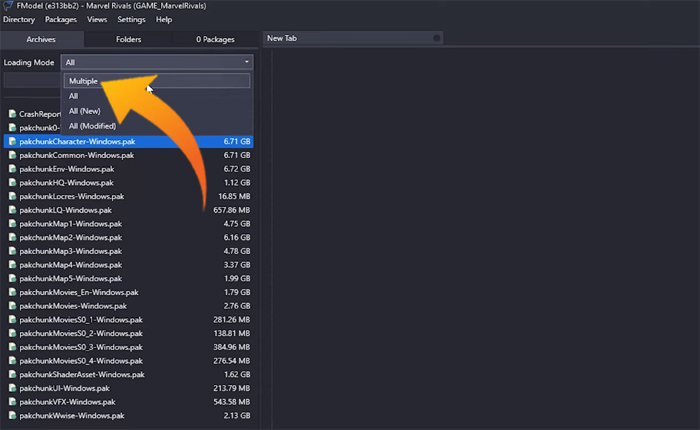This screenshot has height=430, width=700.
Task: Switch to the 0 Packages tab
Action: [214, 39]
